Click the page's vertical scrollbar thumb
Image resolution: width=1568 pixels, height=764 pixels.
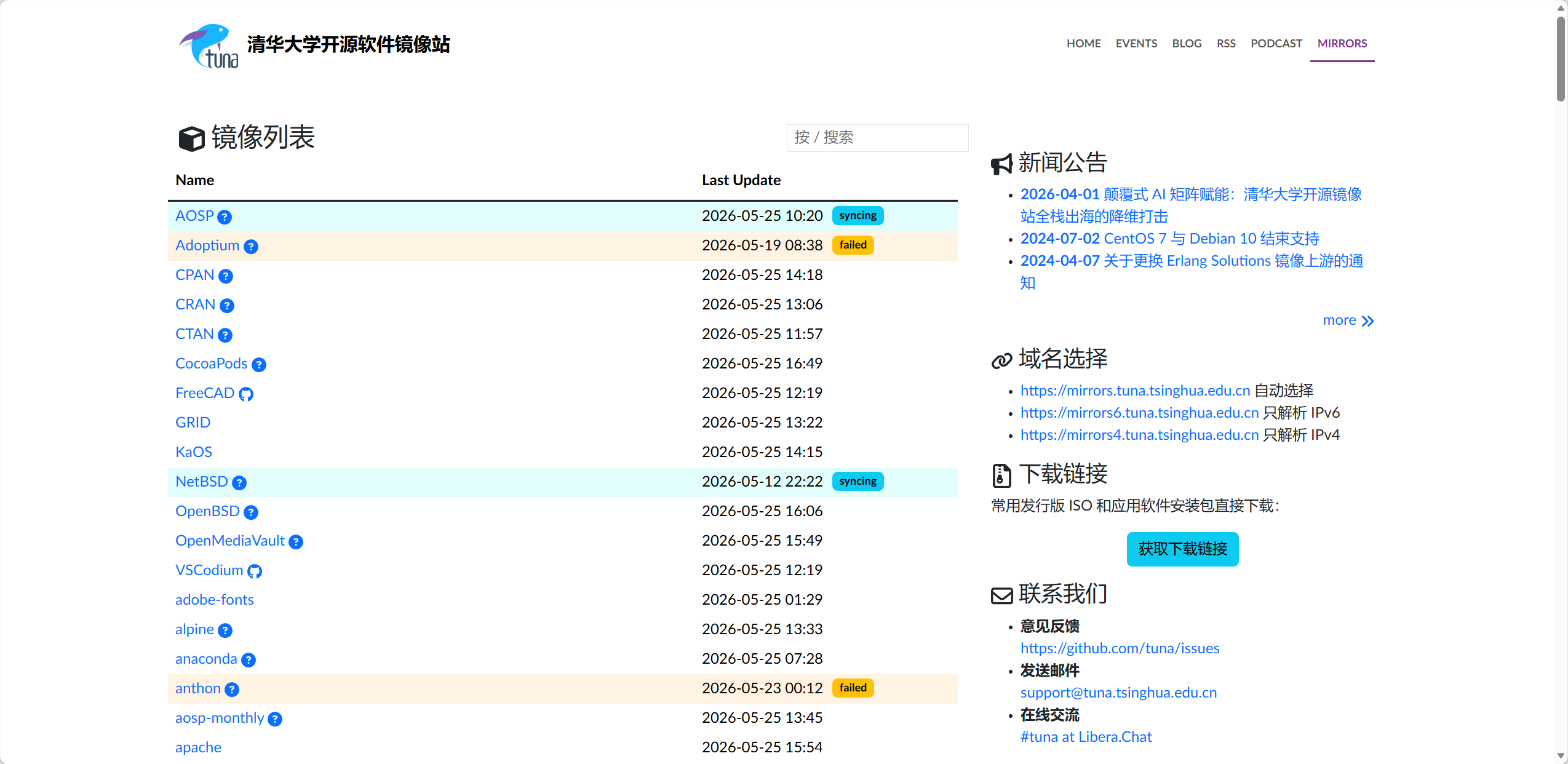[1561, 58]
